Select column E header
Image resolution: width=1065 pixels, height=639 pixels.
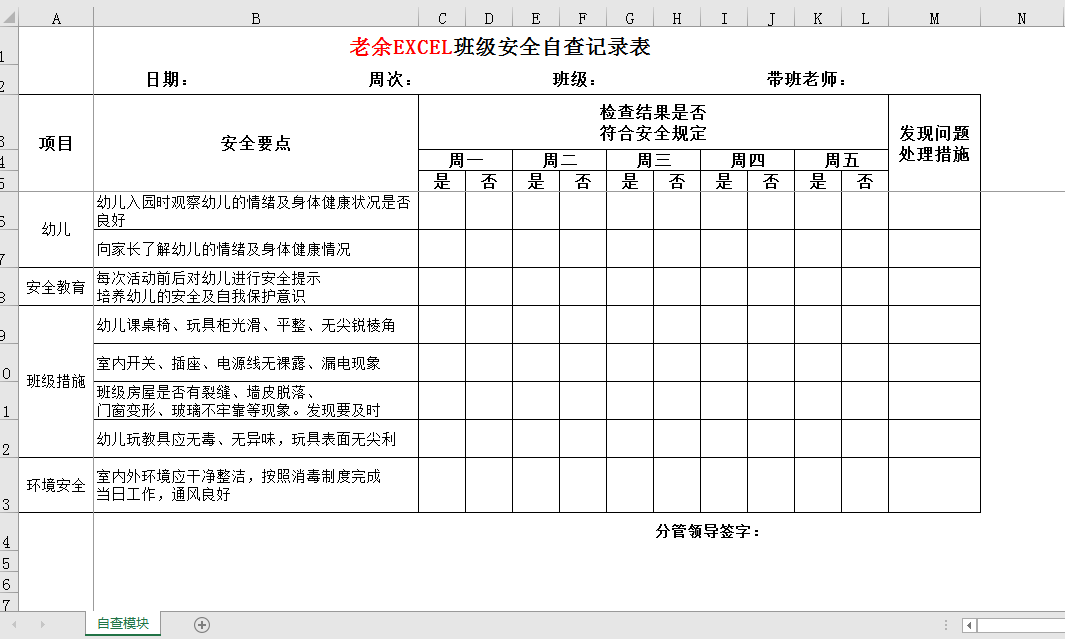click(x=536, y=18)
